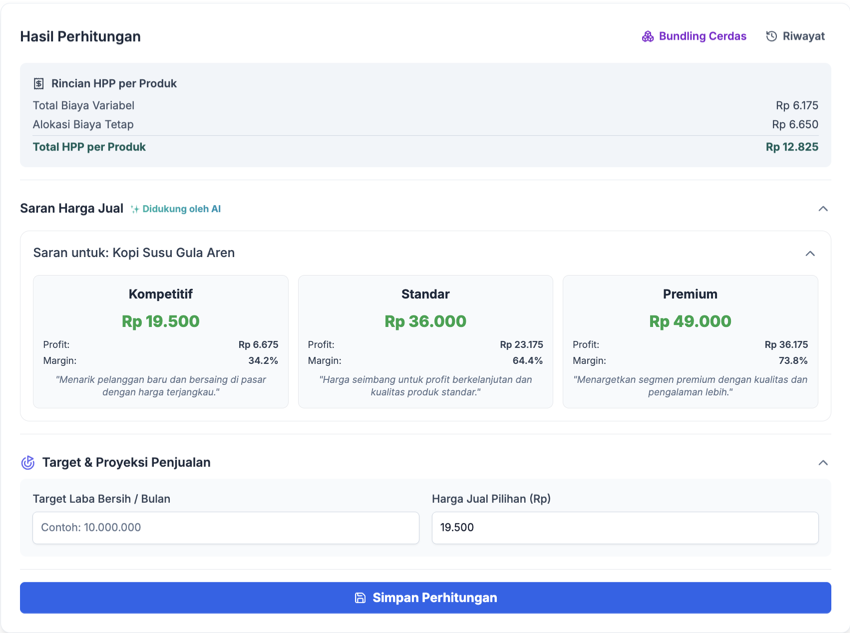The height and width of the screenshot is (633, 851).
Task: Open the Bundling Cerdas feature
Action: (693, 35)
